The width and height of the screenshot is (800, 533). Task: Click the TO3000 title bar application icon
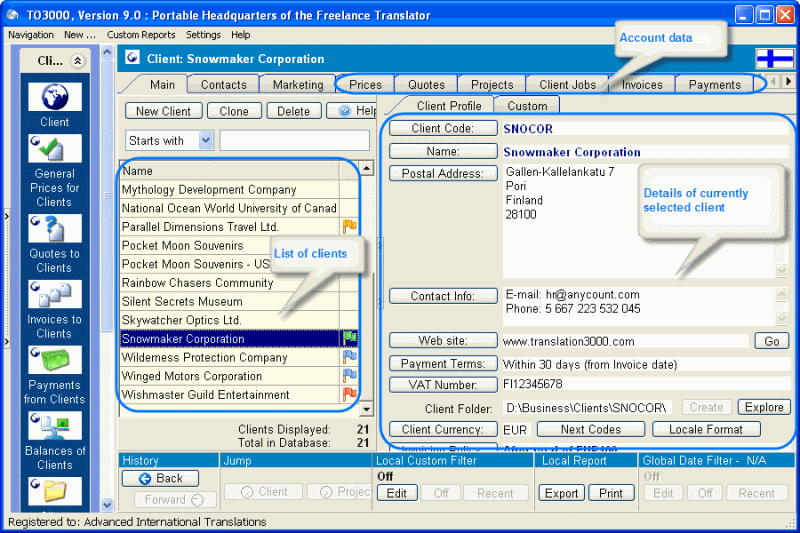tap(12, 15)
